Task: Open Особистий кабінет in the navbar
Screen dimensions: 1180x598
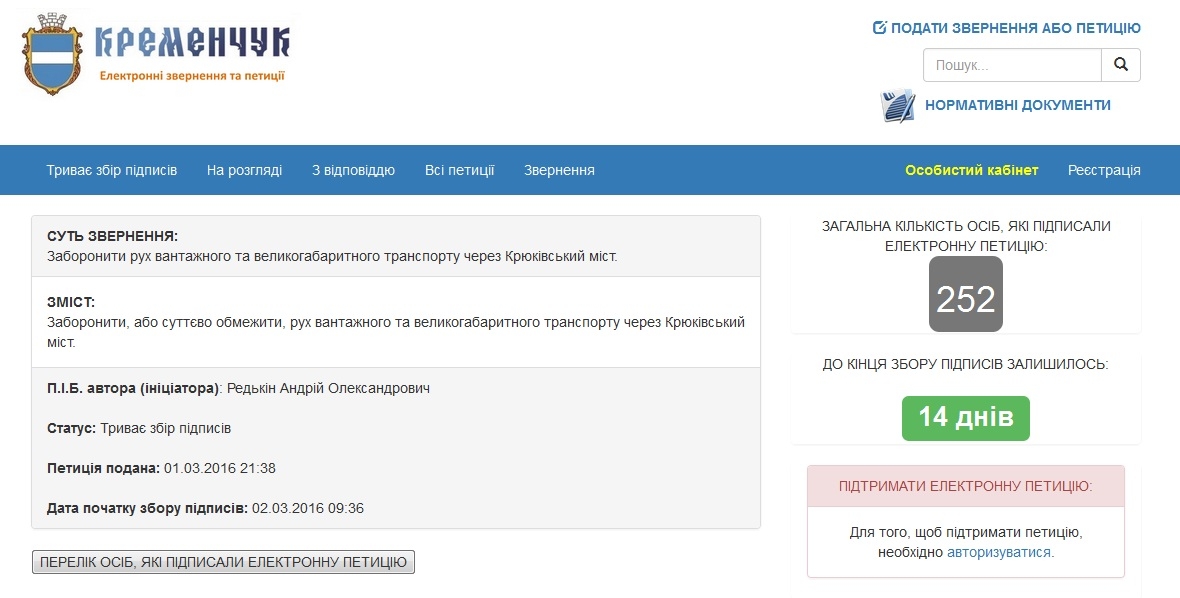Action: [971, 170]
